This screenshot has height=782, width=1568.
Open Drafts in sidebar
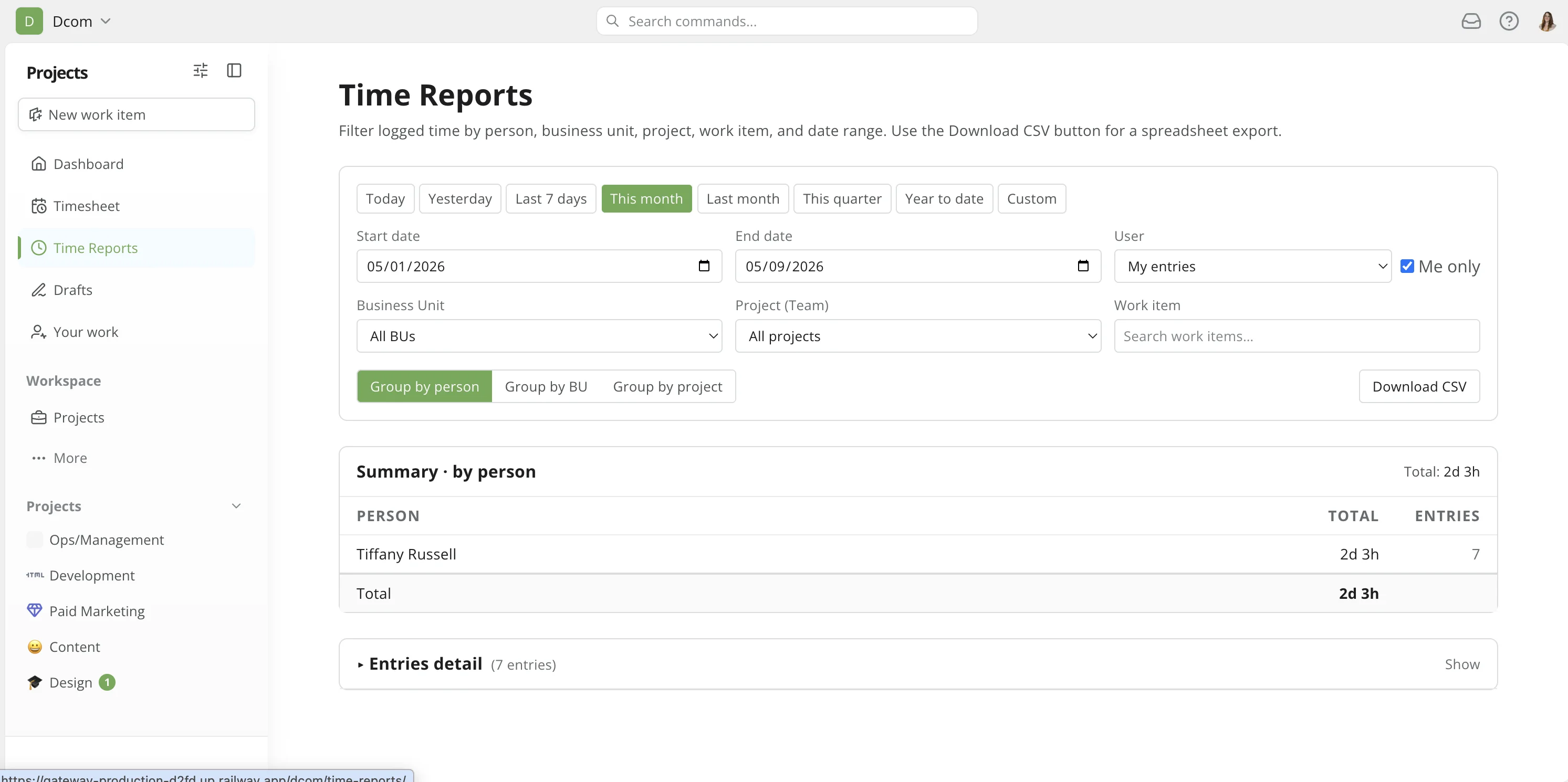(x=137, y=290)
